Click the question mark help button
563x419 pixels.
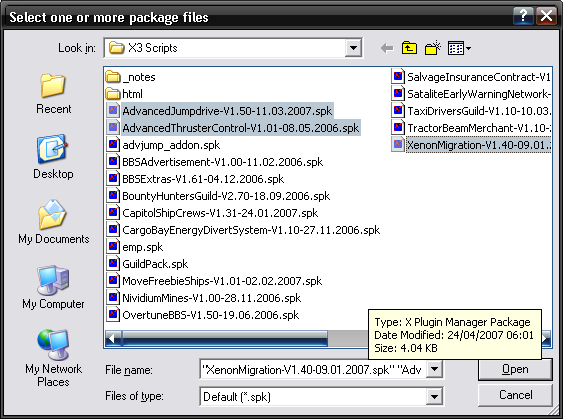tap(524, 16)
